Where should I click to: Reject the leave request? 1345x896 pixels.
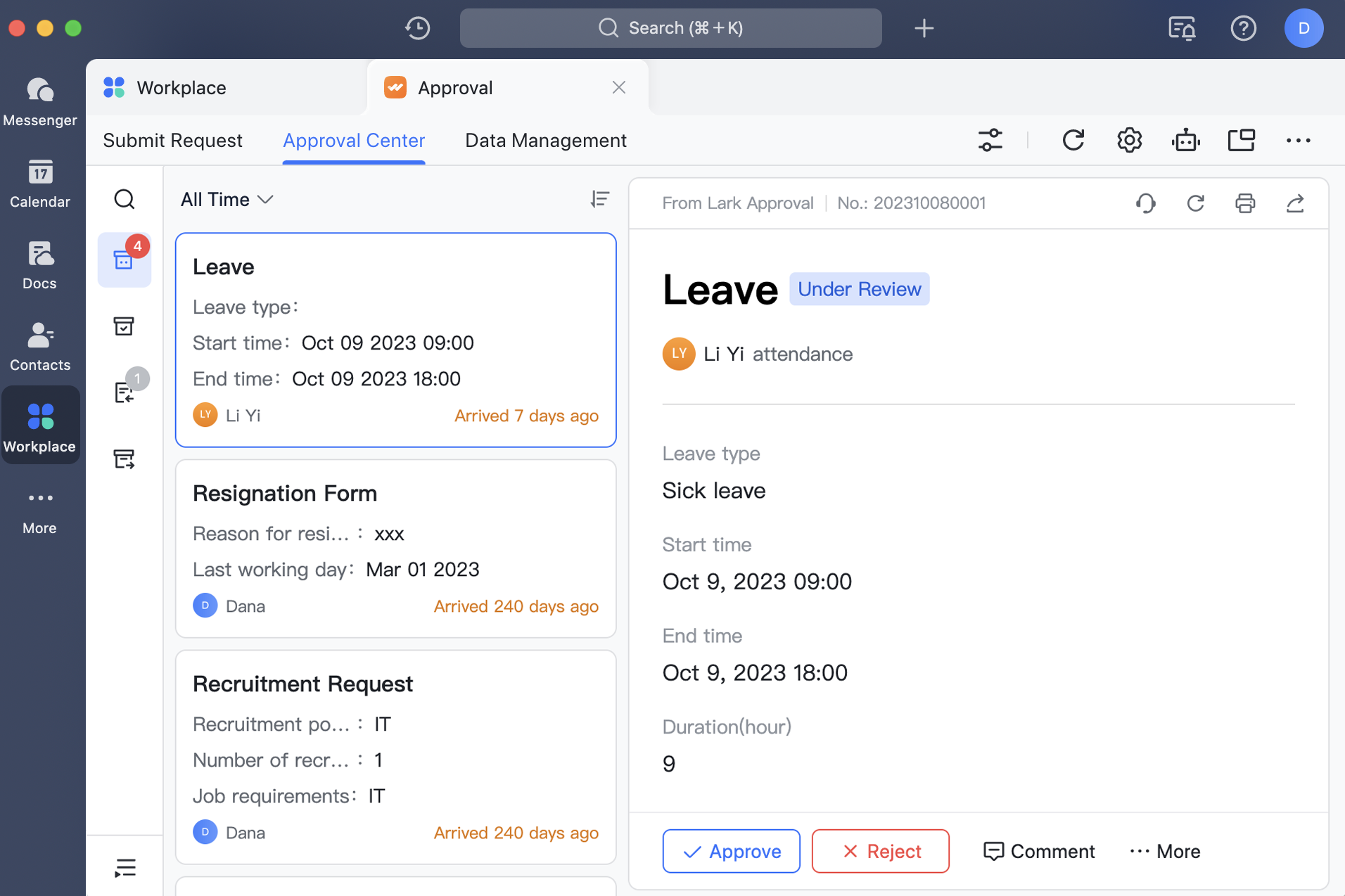880,851
